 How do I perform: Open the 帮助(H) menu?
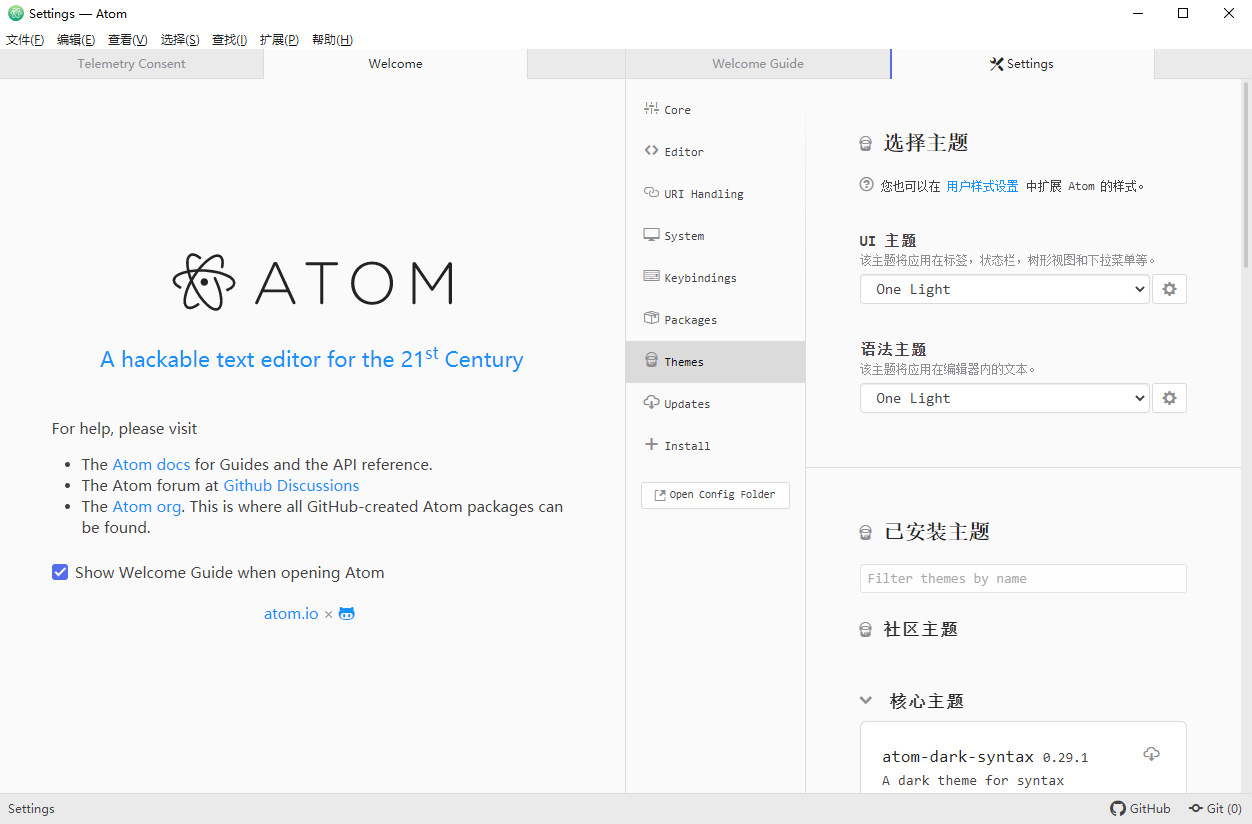[x=332, y=40]
